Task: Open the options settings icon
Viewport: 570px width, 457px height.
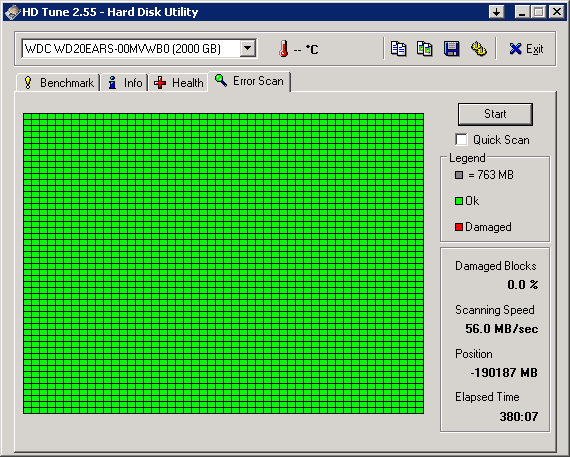Action: pyautogui.click(x=478, y=48)
